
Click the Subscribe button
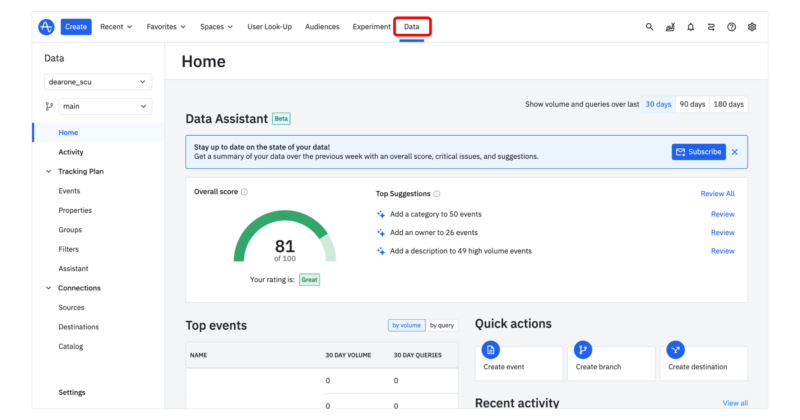[x=698, y=152]
